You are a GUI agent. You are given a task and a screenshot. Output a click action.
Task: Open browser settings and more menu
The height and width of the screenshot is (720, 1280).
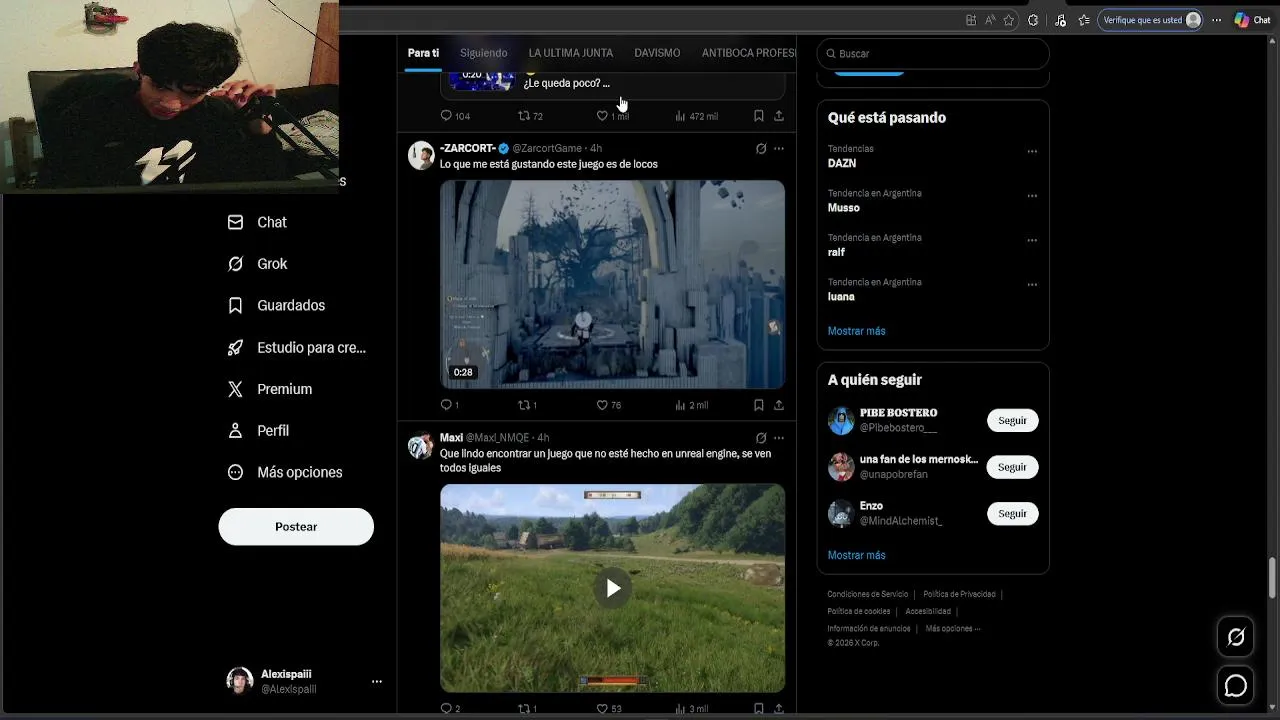coord(1217,20)
